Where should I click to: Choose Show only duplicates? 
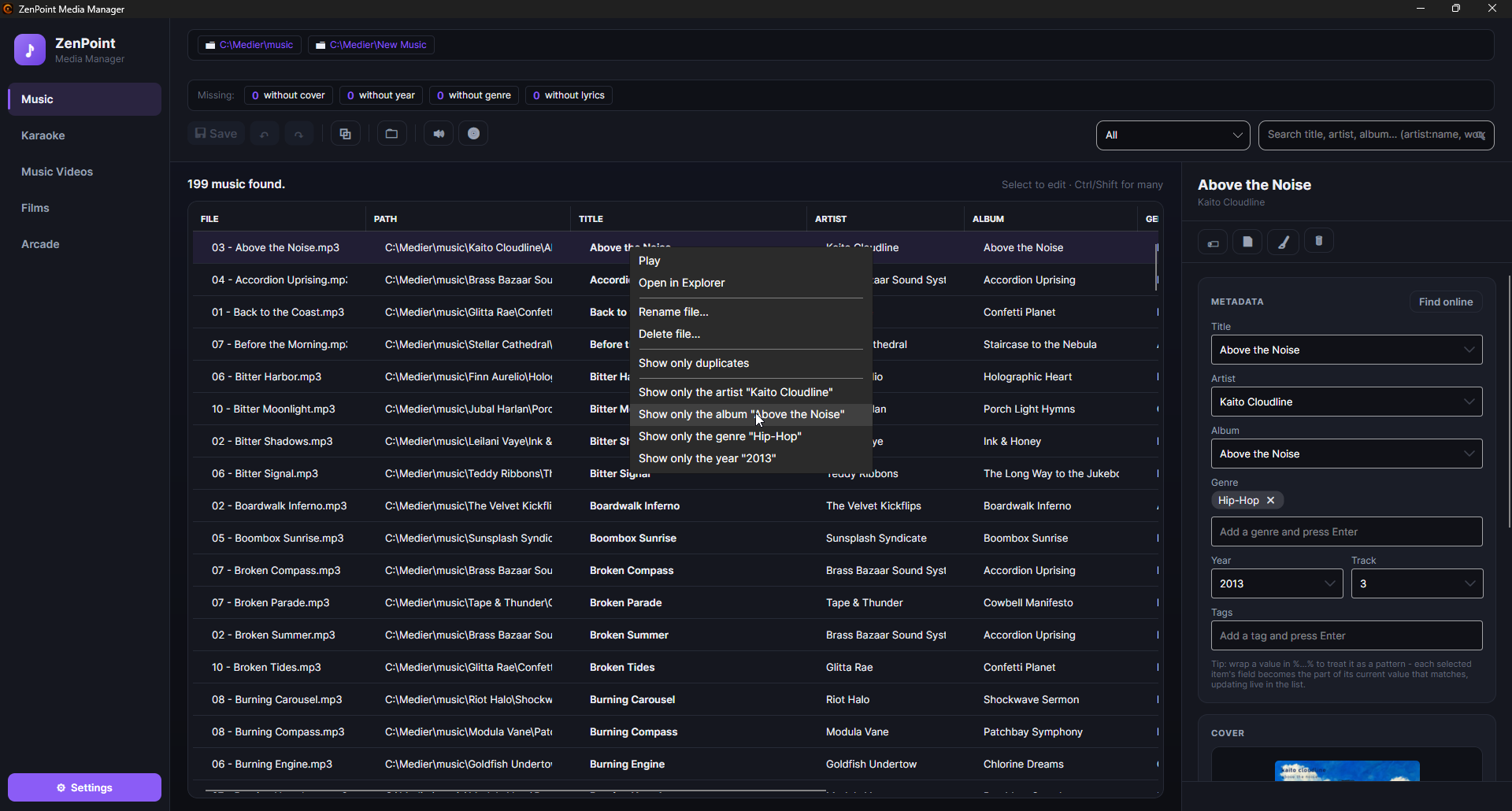point(751,364)
